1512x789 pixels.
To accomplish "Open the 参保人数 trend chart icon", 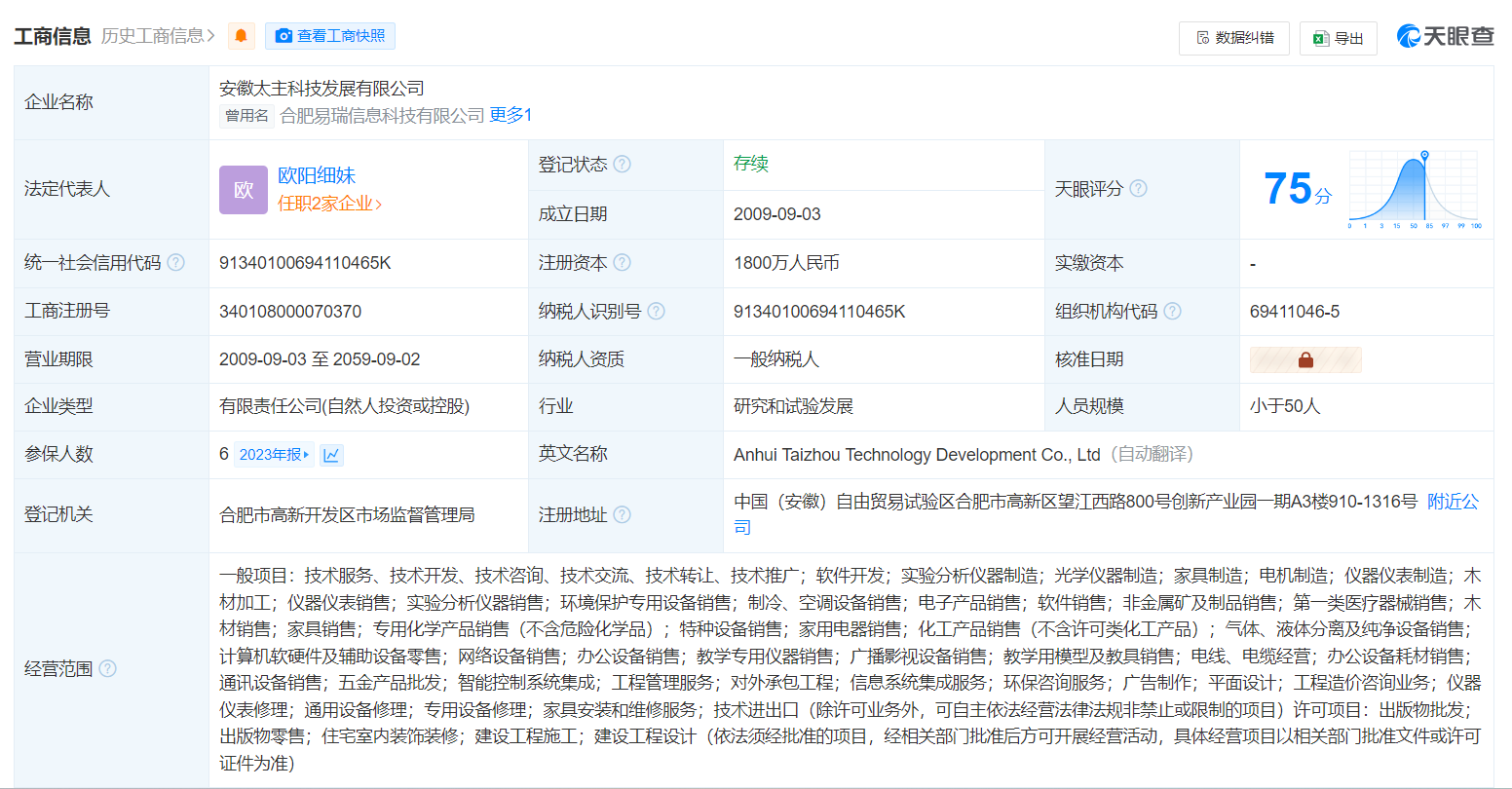I will 332,455.
